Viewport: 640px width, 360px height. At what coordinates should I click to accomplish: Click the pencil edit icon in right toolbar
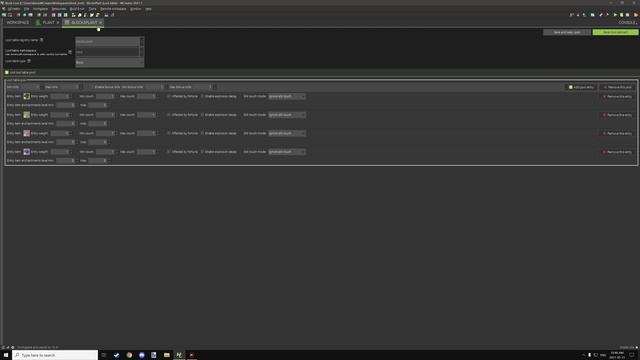601,15
